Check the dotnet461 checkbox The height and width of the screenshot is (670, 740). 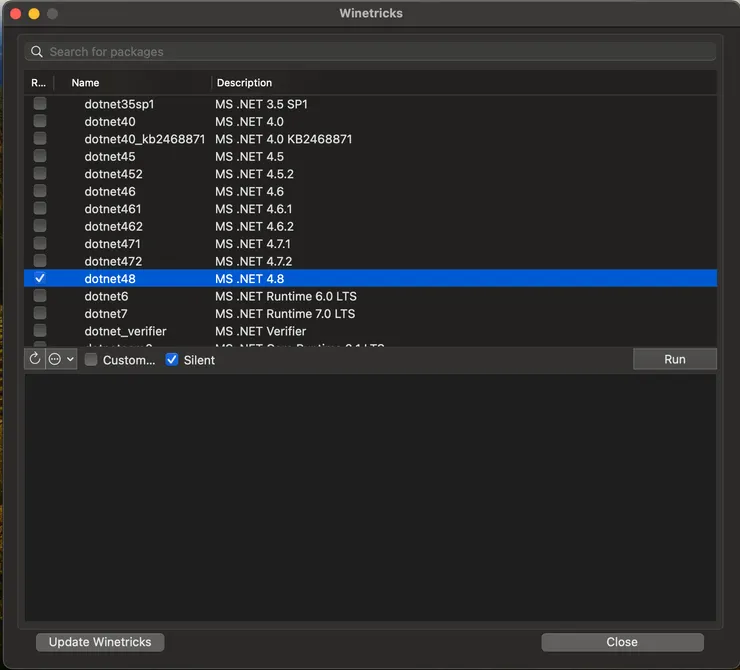40,208
